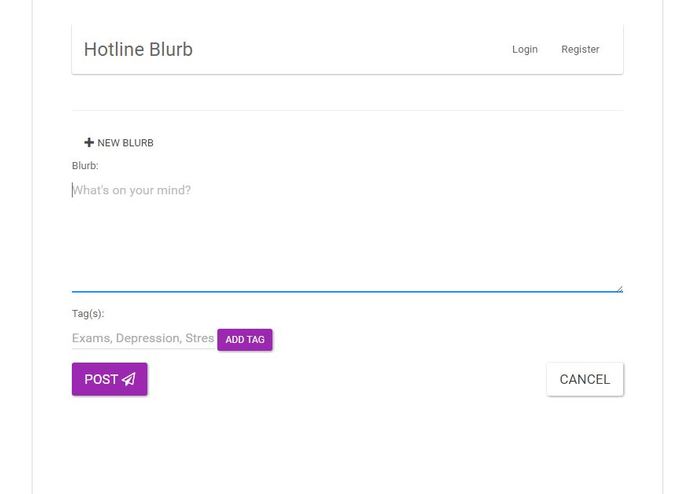Click the 'Blurb:' field label
The width and height of the screenshot is (695, 494).
[x=85, y=166]
